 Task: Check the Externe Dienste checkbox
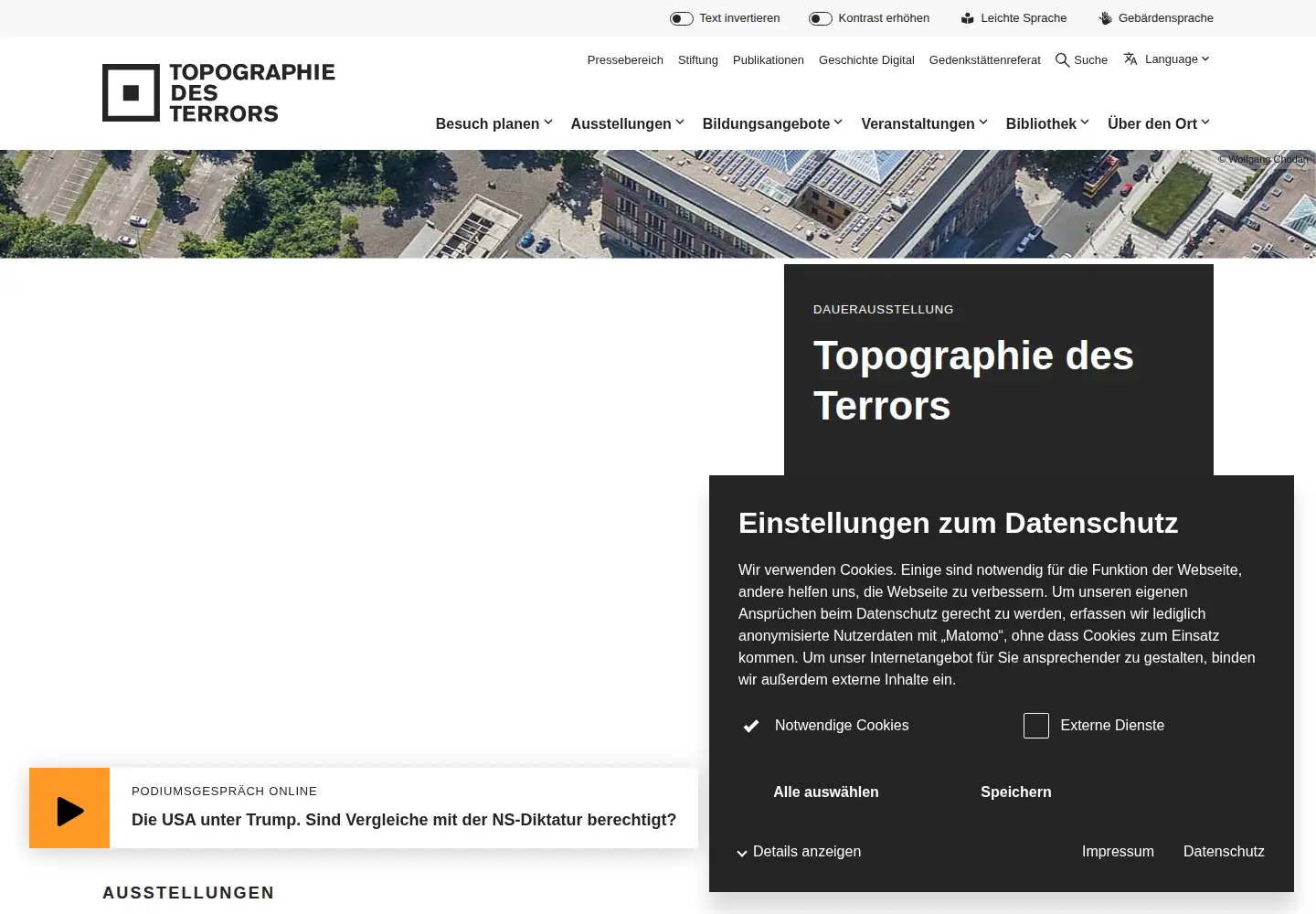(1036, 726)
